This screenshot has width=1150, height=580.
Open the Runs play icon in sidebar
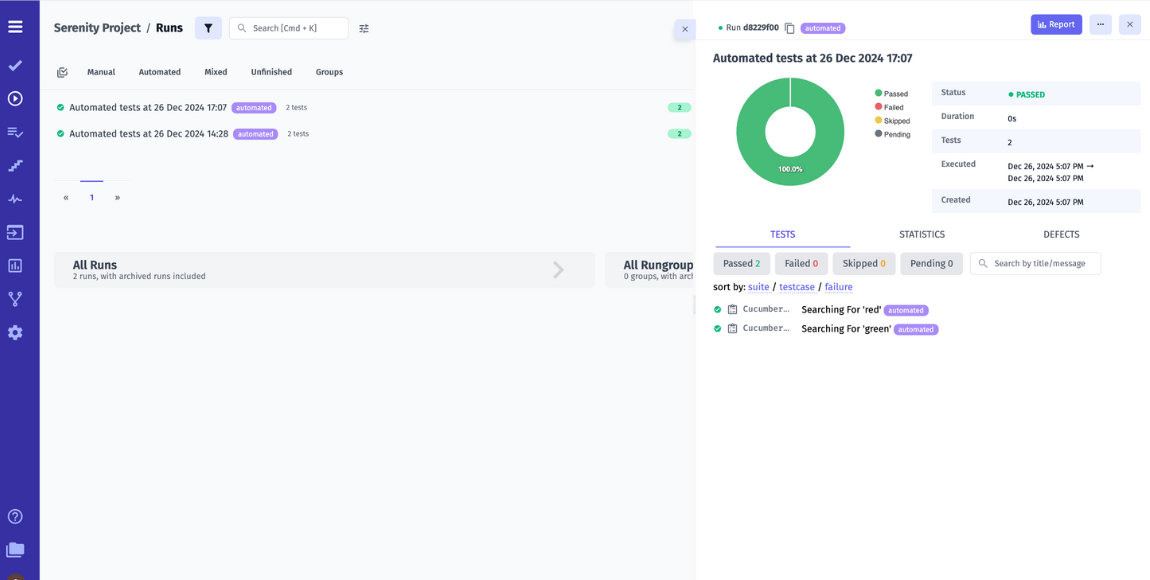click(x=14, y=97)
